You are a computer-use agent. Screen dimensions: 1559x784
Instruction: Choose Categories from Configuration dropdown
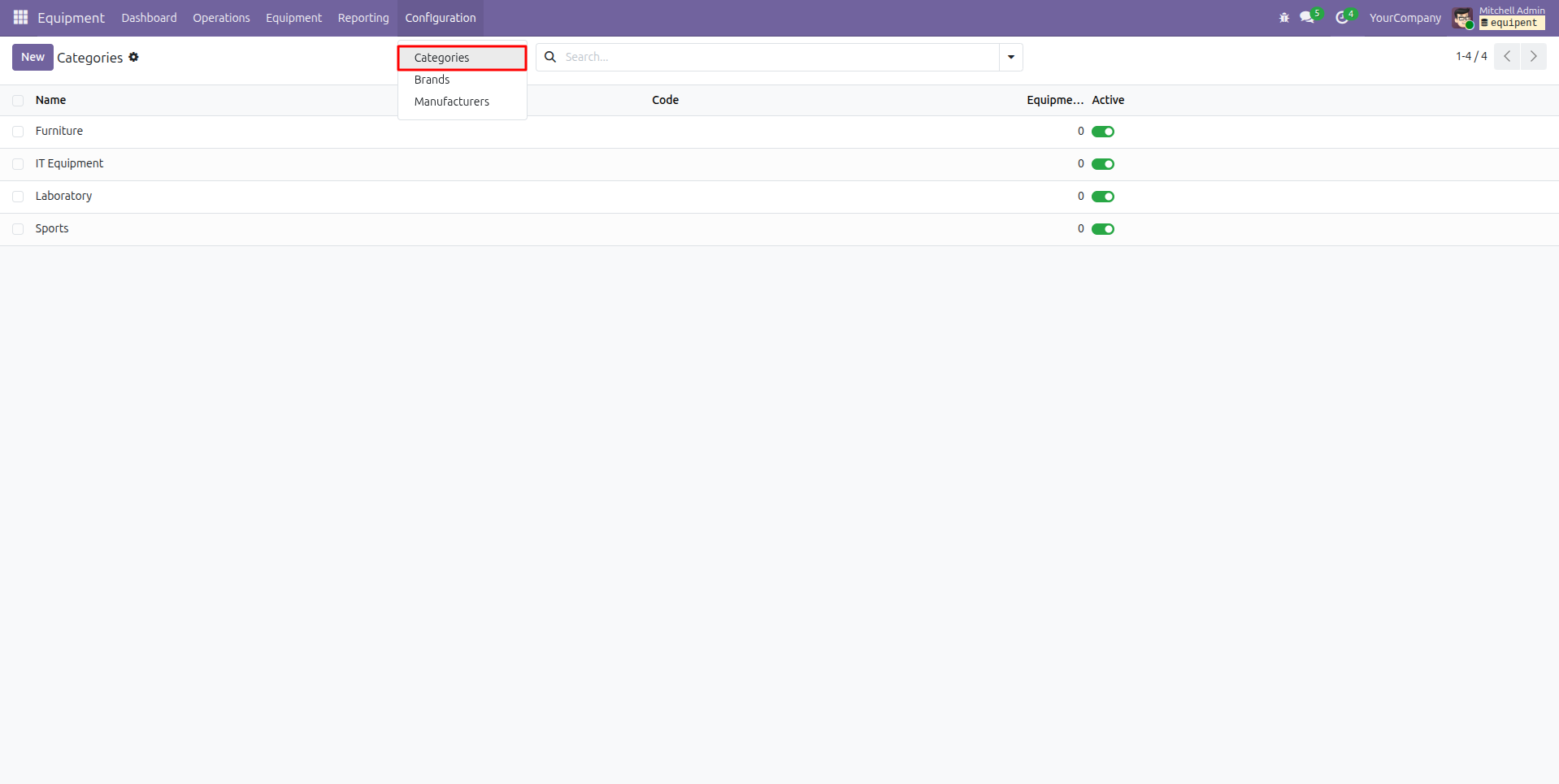[x=462, y=58]
